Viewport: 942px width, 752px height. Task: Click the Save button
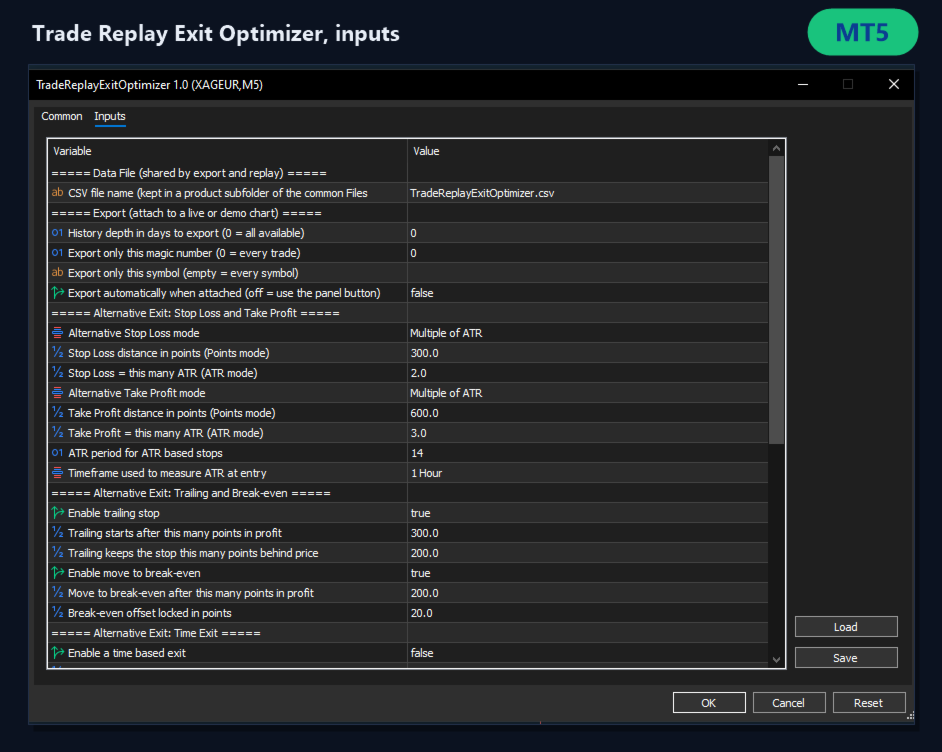846,658
